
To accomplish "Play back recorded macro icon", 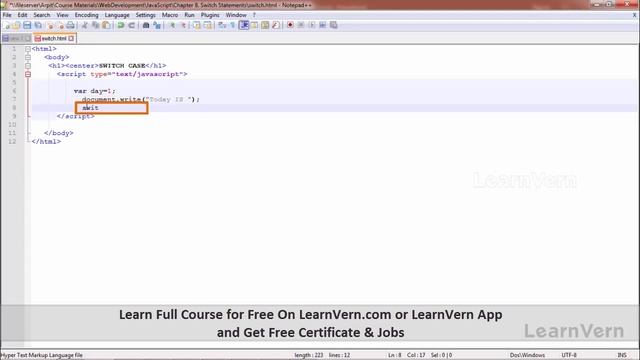I will coord(312,25).
